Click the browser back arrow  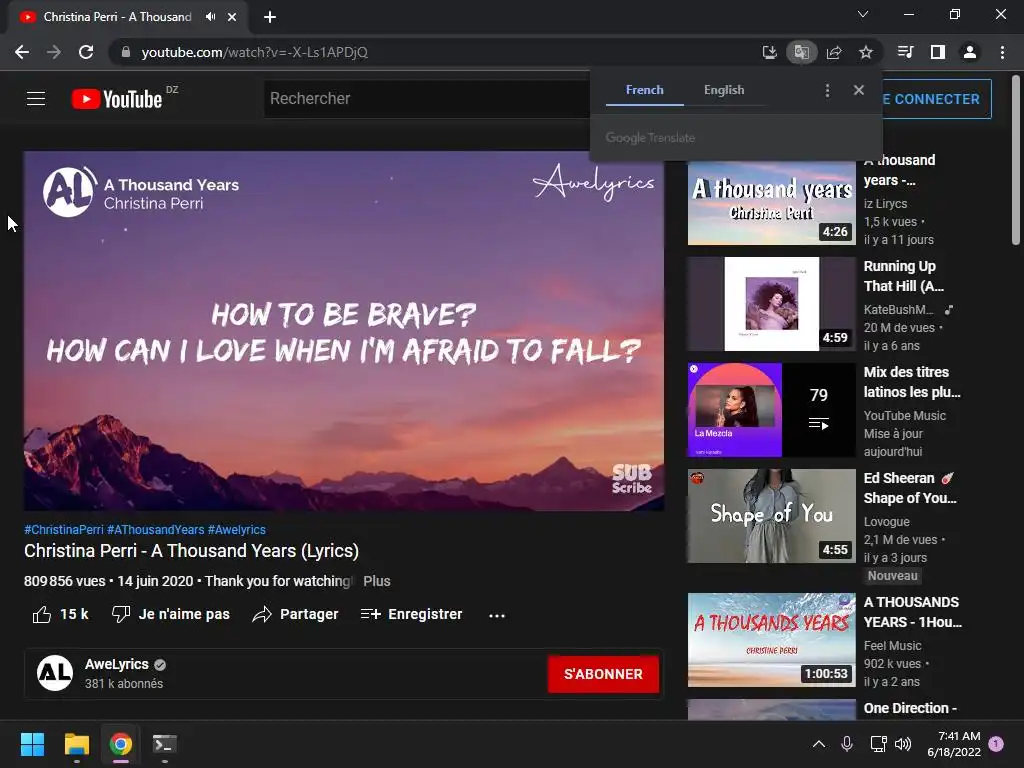coord(22,52)
